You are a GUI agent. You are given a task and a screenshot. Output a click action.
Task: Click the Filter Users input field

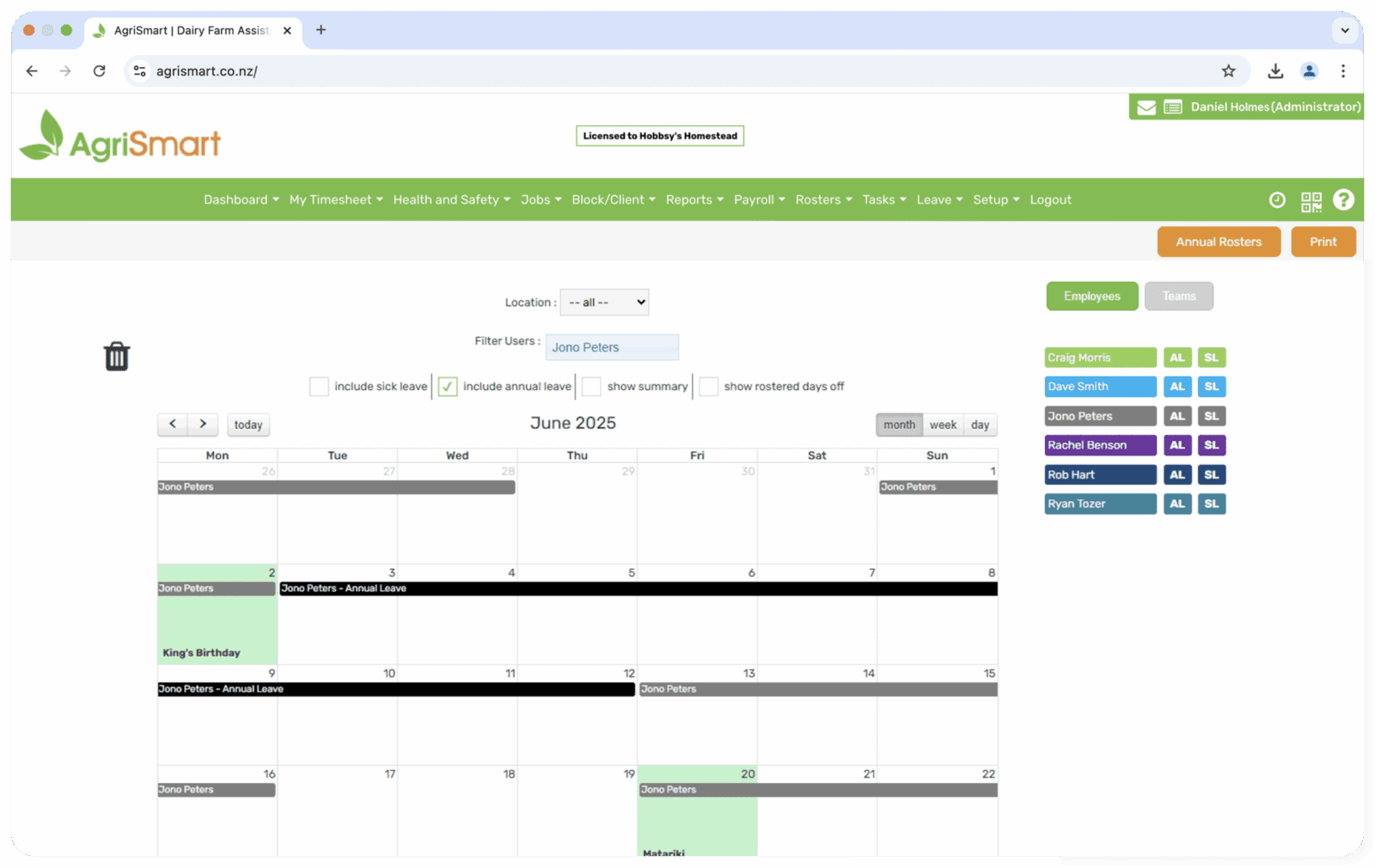point(612,347)
